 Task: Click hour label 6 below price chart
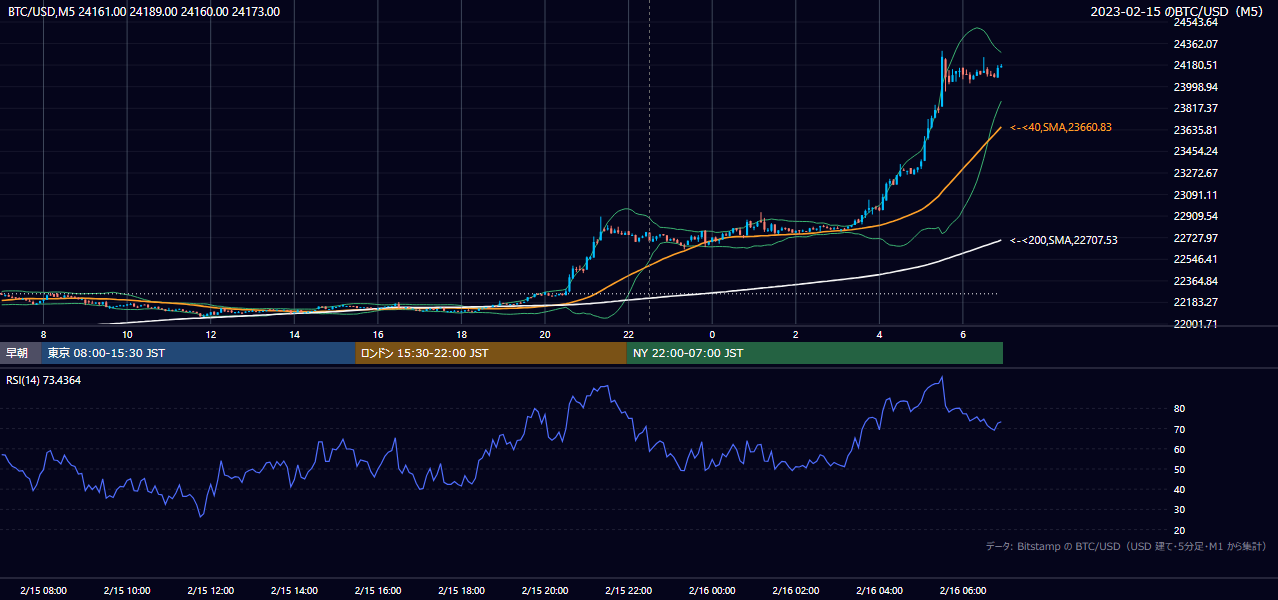coord(962,334)
